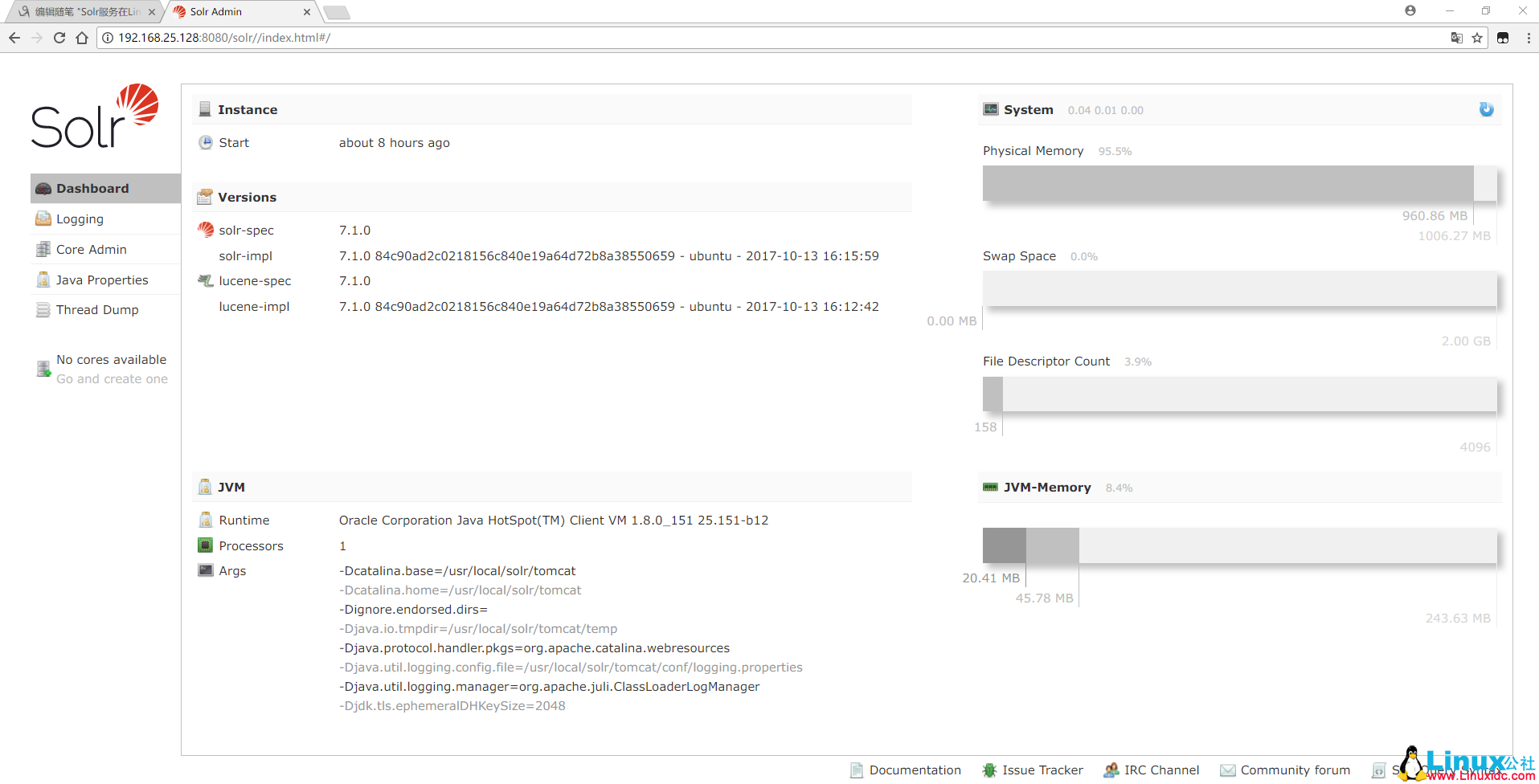The height and width of the screenshot is (784, 1539).
Task: Open the Community forum link
Action: pos(1295,770)
